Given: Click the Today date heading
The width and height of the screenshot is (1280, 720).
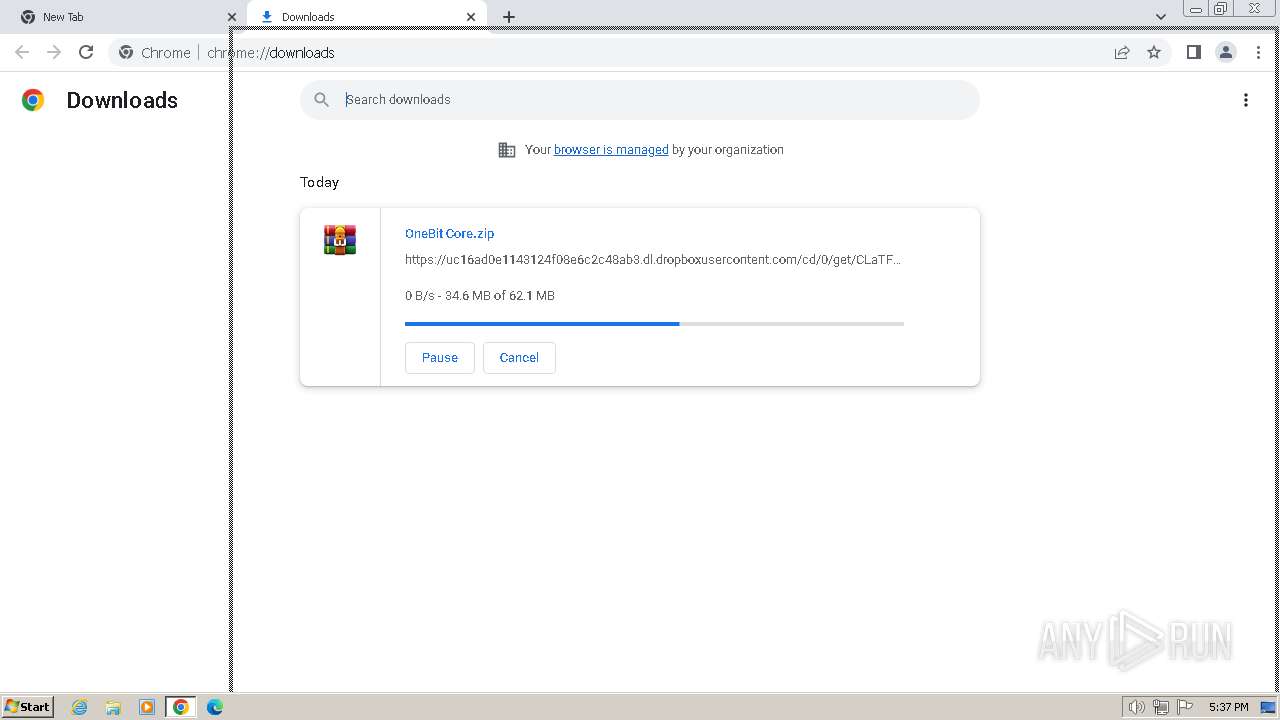Looking at the screenshot, I should 320,182.
